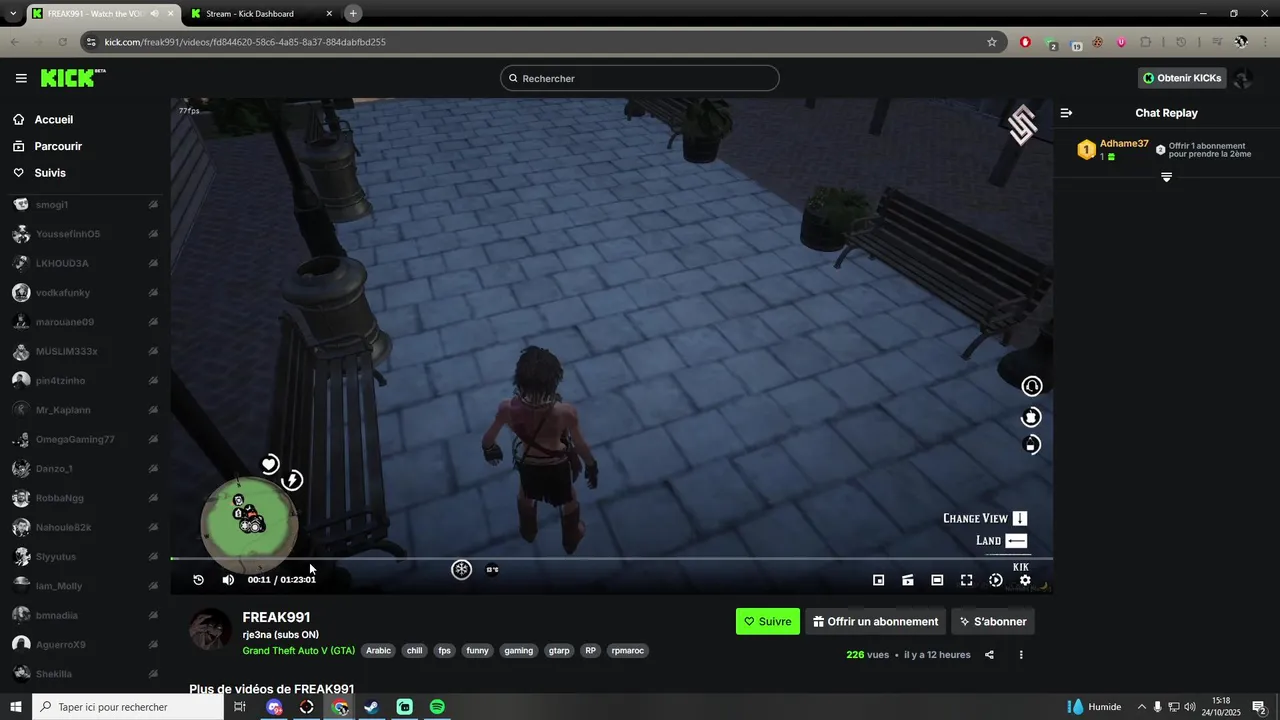Select the chill tag
This screenshot has width=1280, height=720.
tap(415, 650)
